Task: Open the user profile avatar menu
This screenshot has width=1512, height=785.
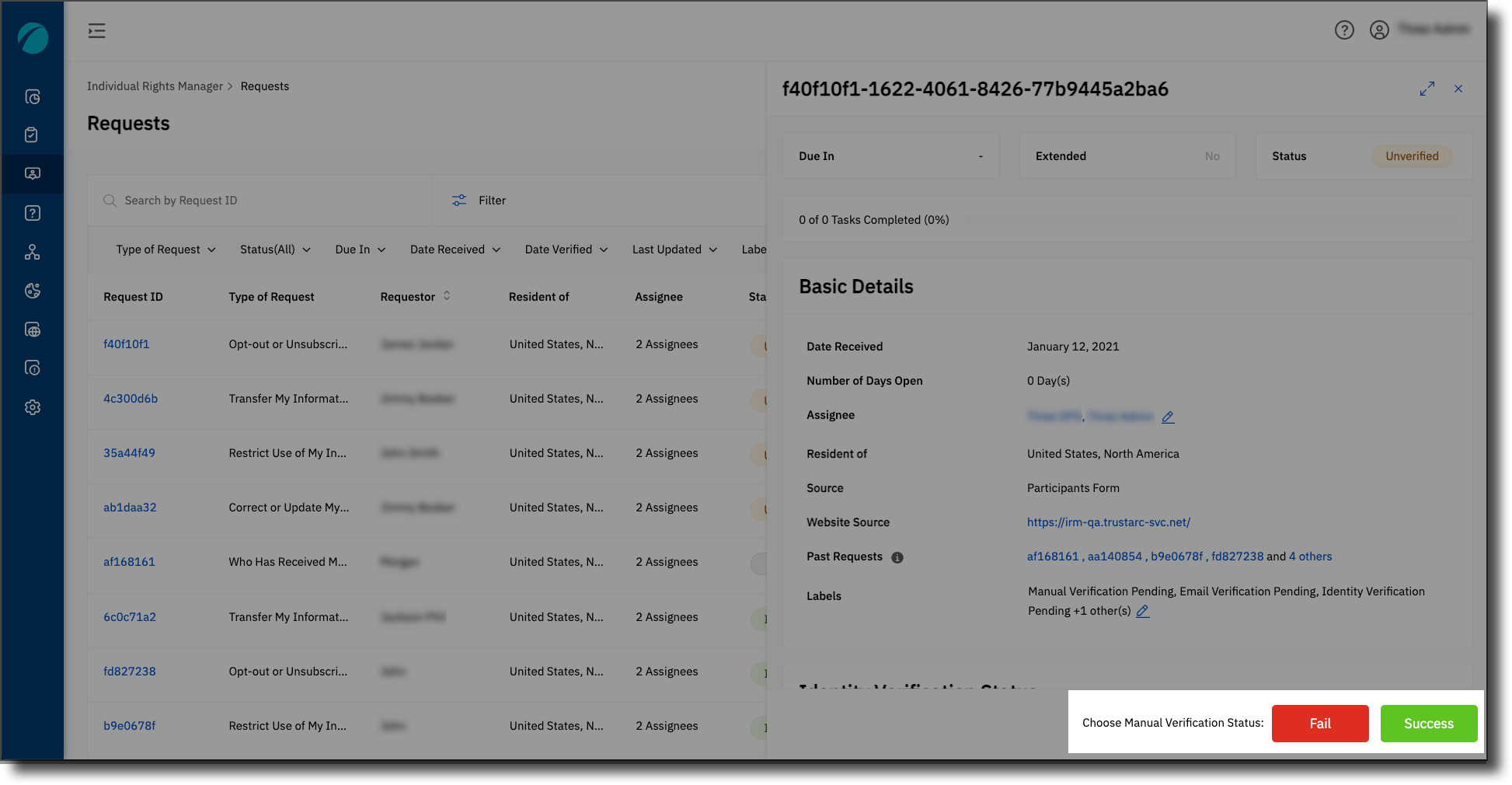Action: click(x=1379, y=30)
